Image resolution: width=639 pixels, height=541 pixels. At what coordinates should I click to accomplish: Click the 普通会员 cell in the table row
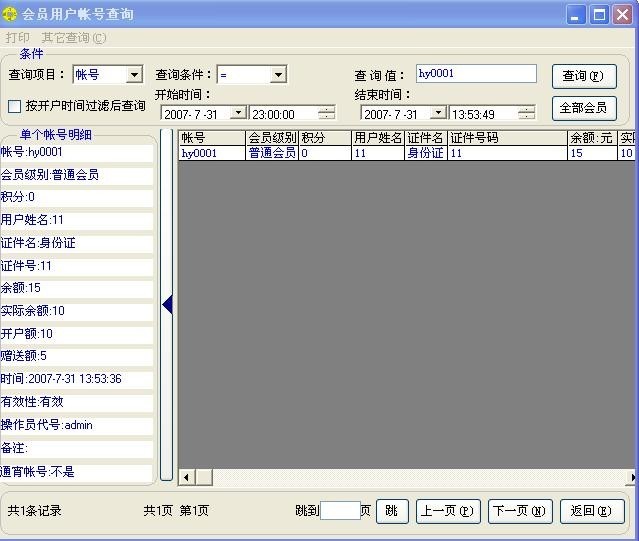[272, 153]
